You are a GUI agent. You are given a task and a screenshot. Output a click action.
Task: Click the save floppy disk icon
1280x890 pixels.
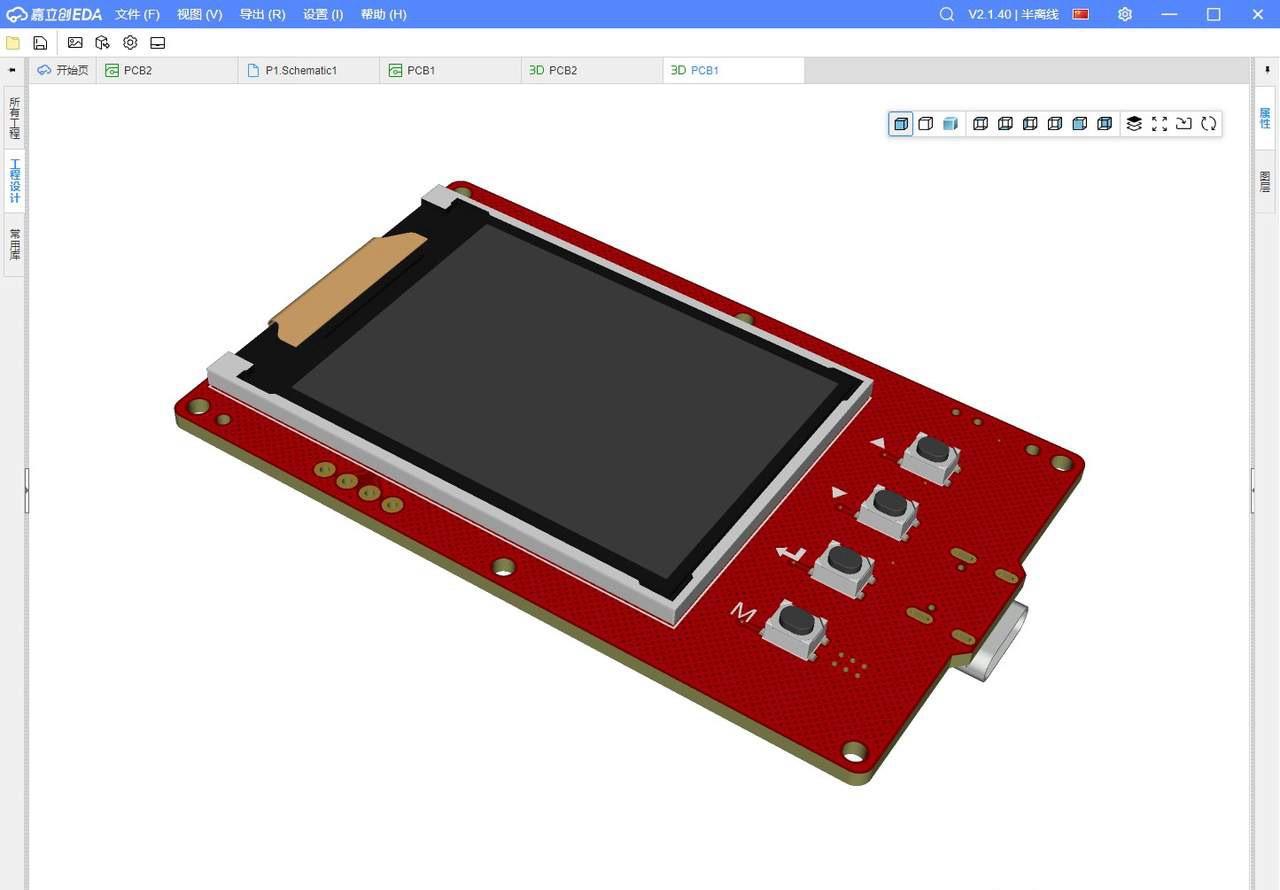(40, 43)
